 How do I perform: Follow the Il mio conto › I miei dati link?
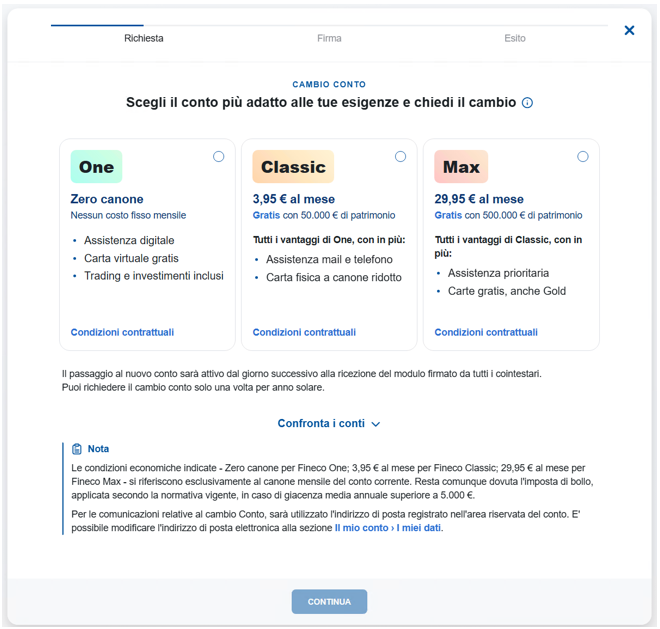coord(388,528)
